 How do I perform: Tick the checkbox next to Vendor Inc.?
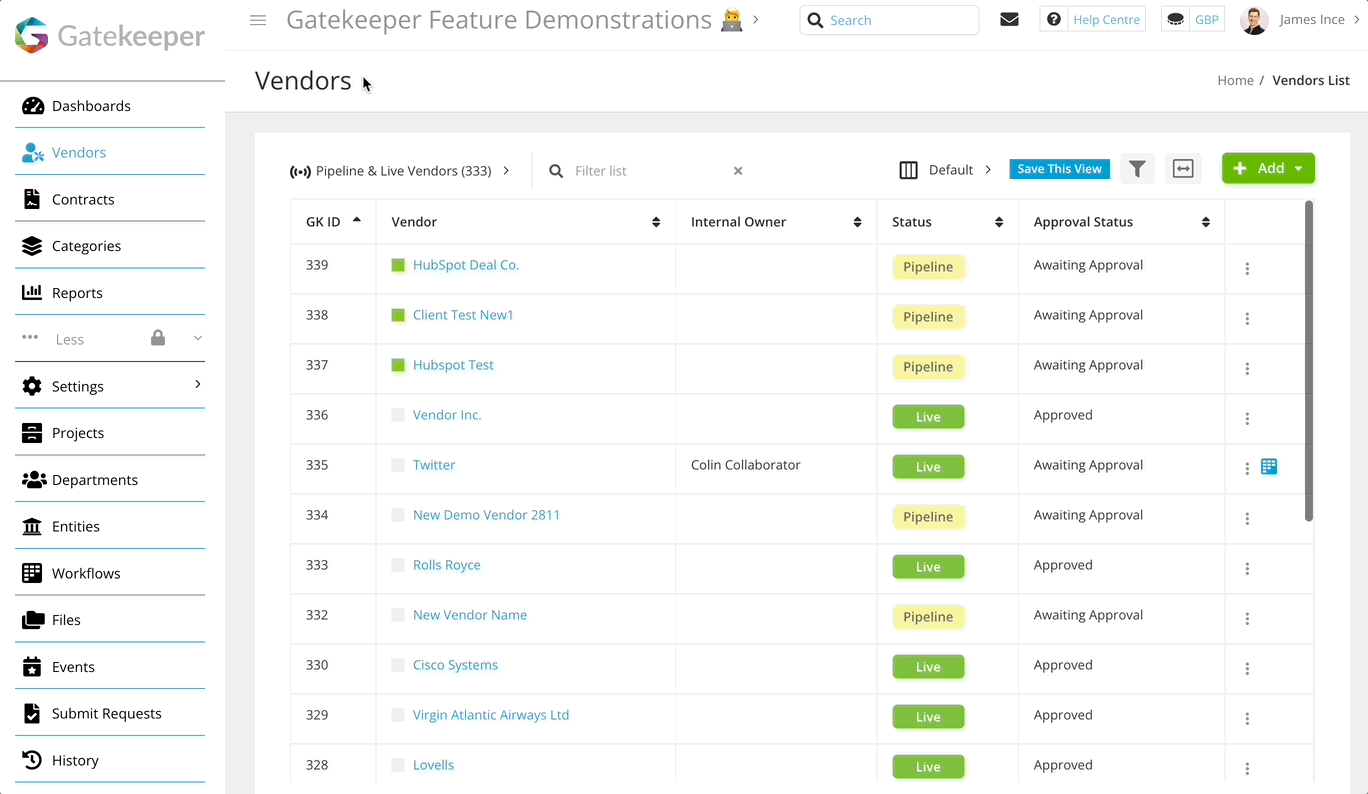[398, 414]
